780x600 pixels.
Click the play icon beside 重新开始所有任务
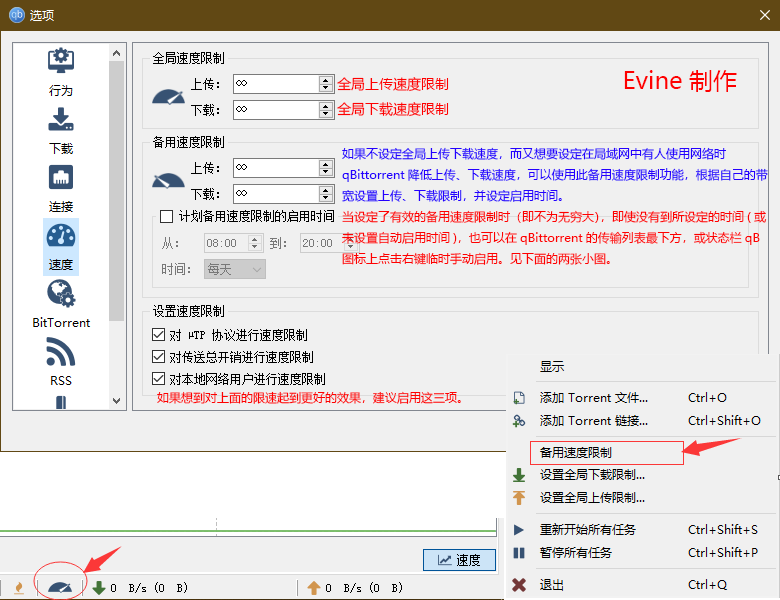[x=518, y=530]
